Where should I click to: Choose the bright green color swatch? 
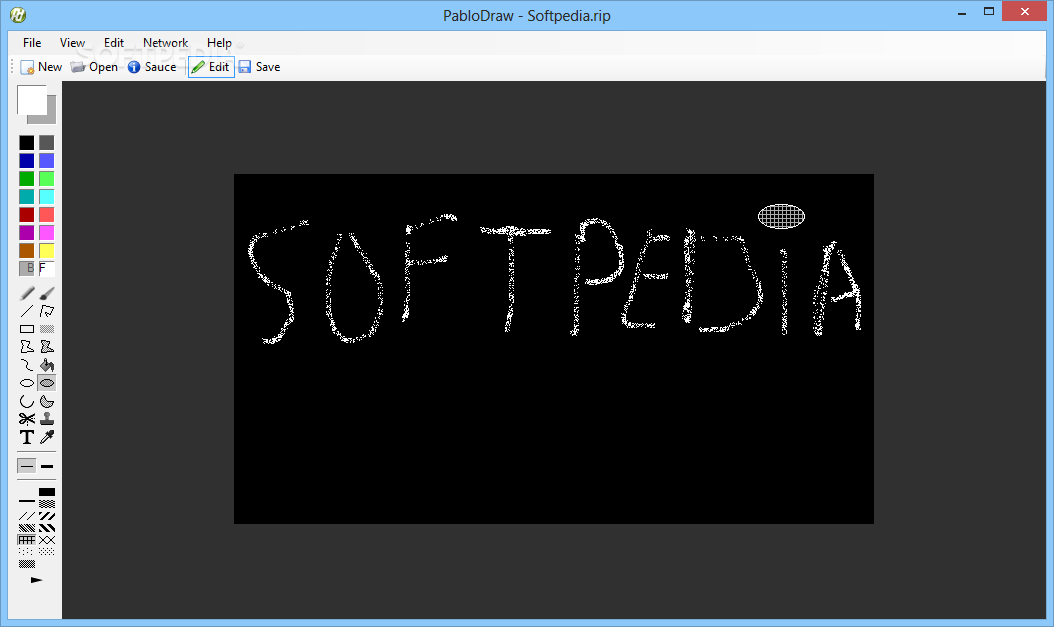click(x=46, y=178)
